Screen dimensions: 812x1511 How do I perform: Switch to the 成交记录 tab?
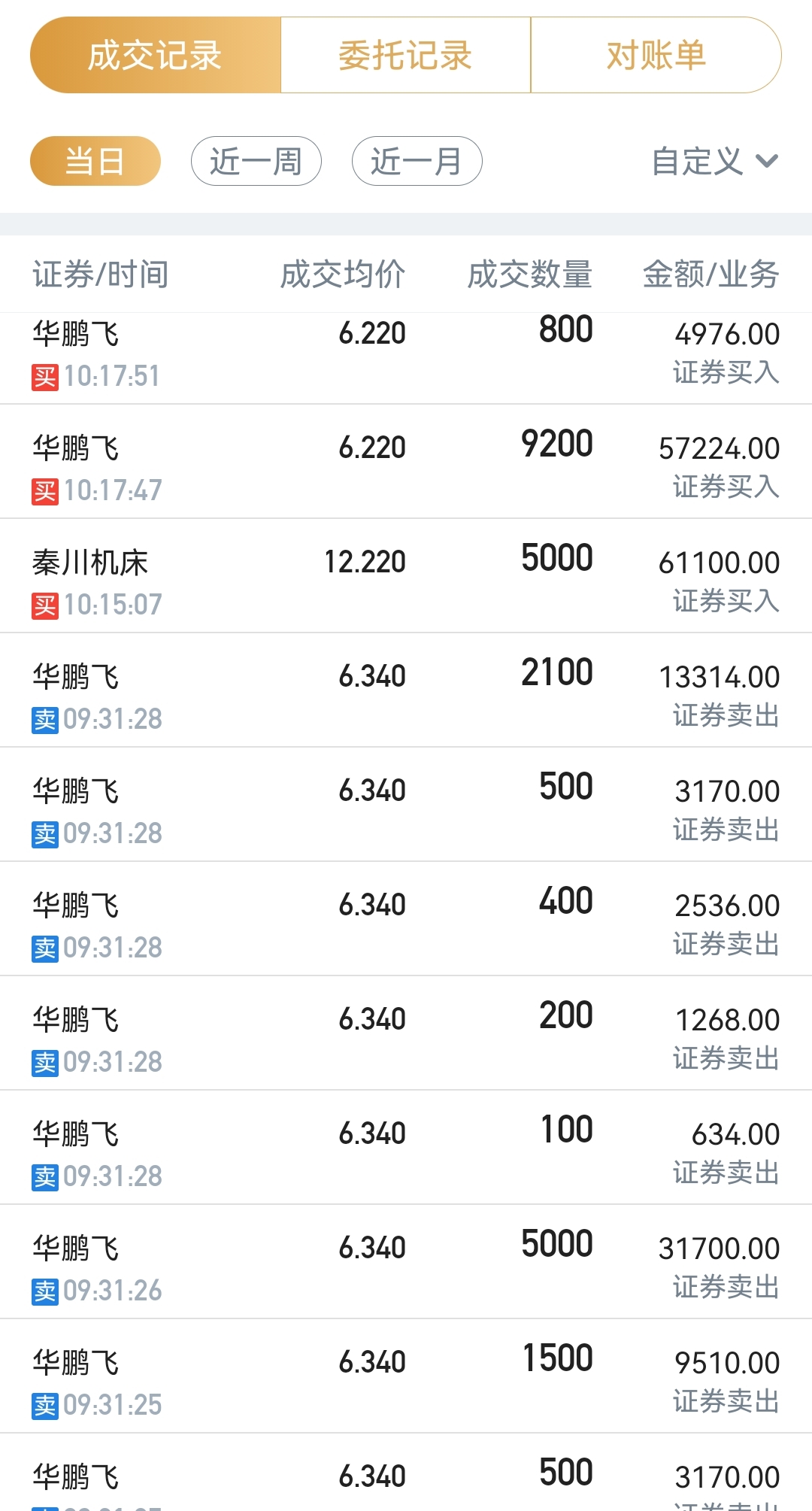(x=155, y=56)
